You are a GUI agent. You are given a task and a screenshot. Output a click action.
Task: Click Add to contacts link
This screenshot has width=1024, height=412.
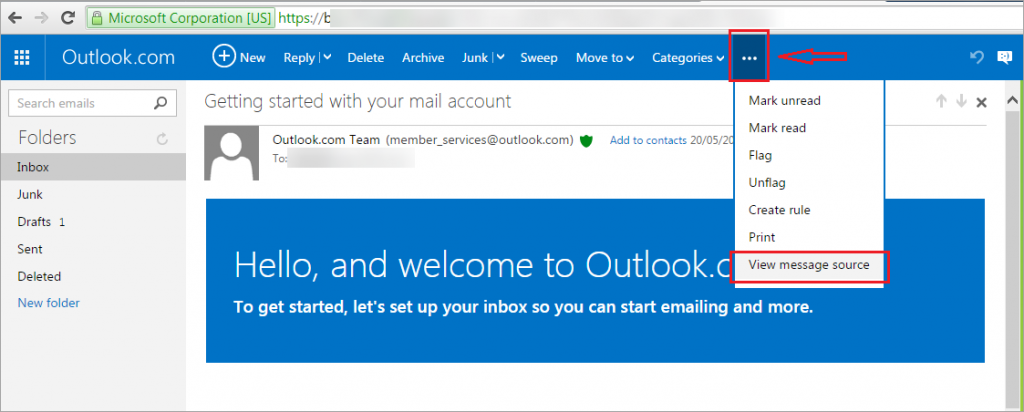(x=648, y=140)
